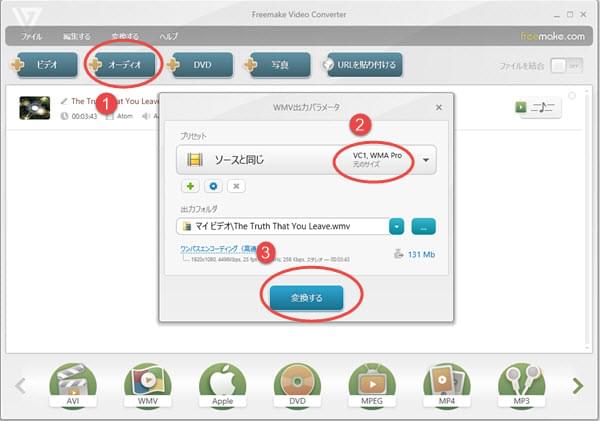Click the track title The Truth That You Leave
Screen dimensions: 600x421
tap(115, 101)
